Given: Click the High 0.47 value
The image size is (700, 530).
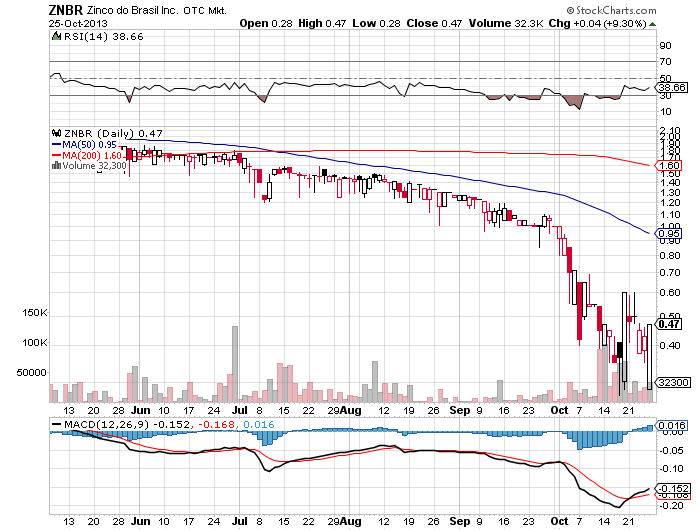Looking at the screenshot, I should pos(322,23).
